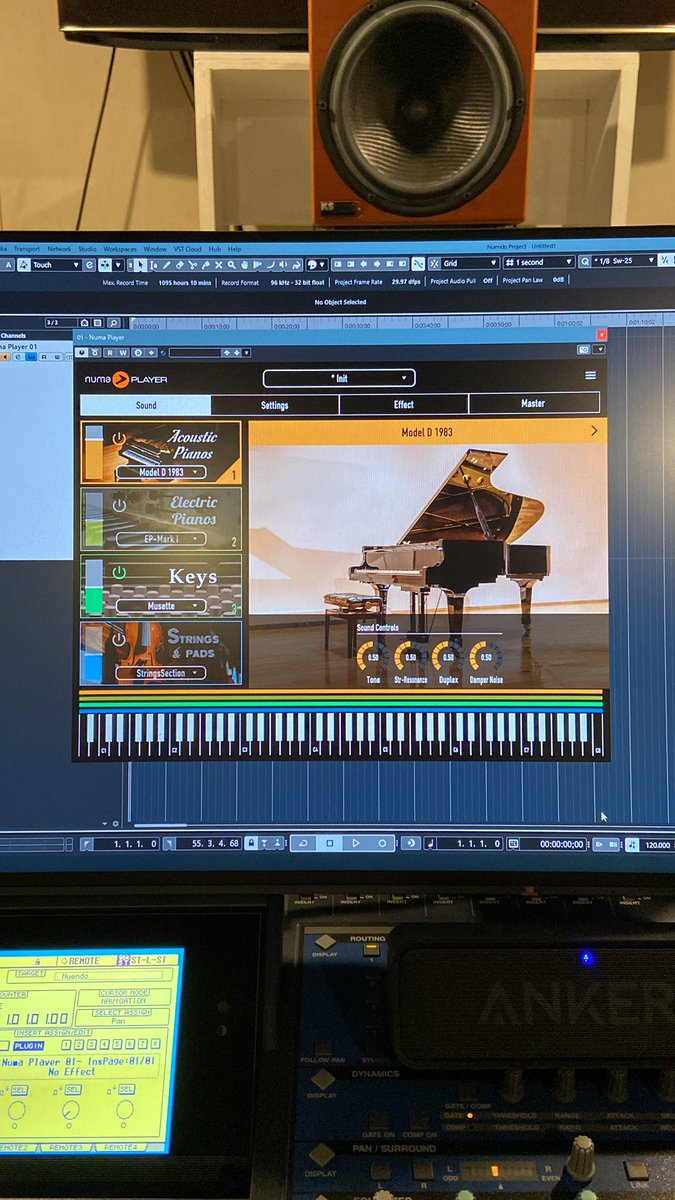Viewport: 675px width, 1200px height.
Task: Click the R read automation button in plugin header
Action: click(x=110, y=352)
